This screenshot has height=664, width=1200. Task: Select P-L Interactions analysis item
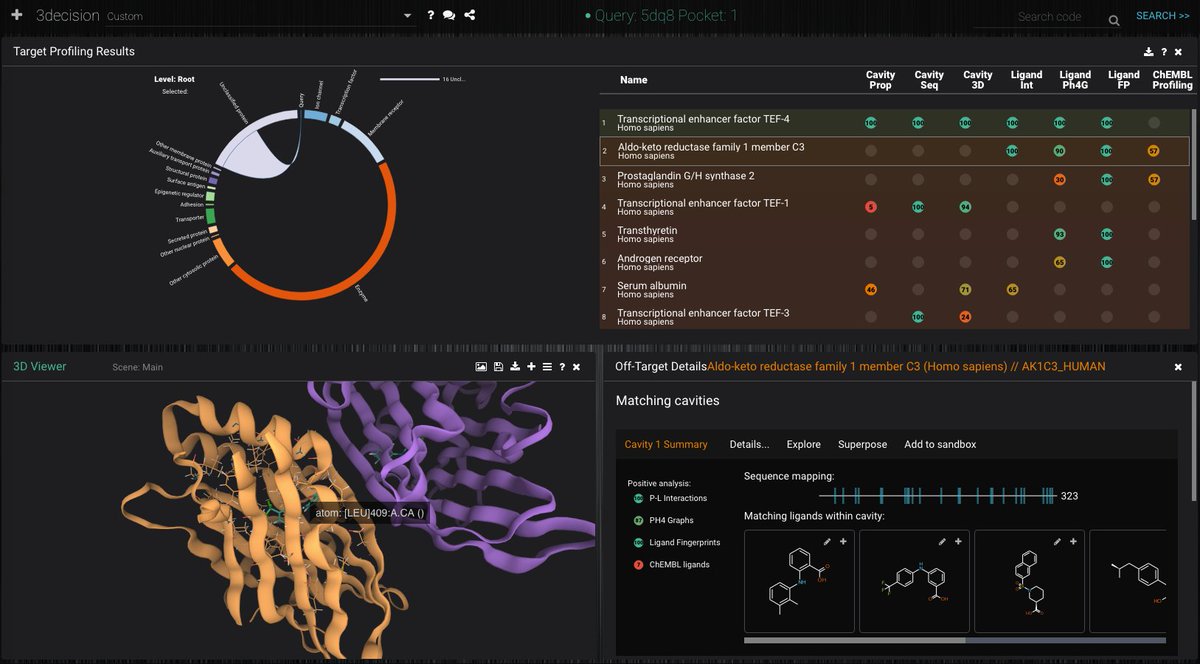coord(678,498)
